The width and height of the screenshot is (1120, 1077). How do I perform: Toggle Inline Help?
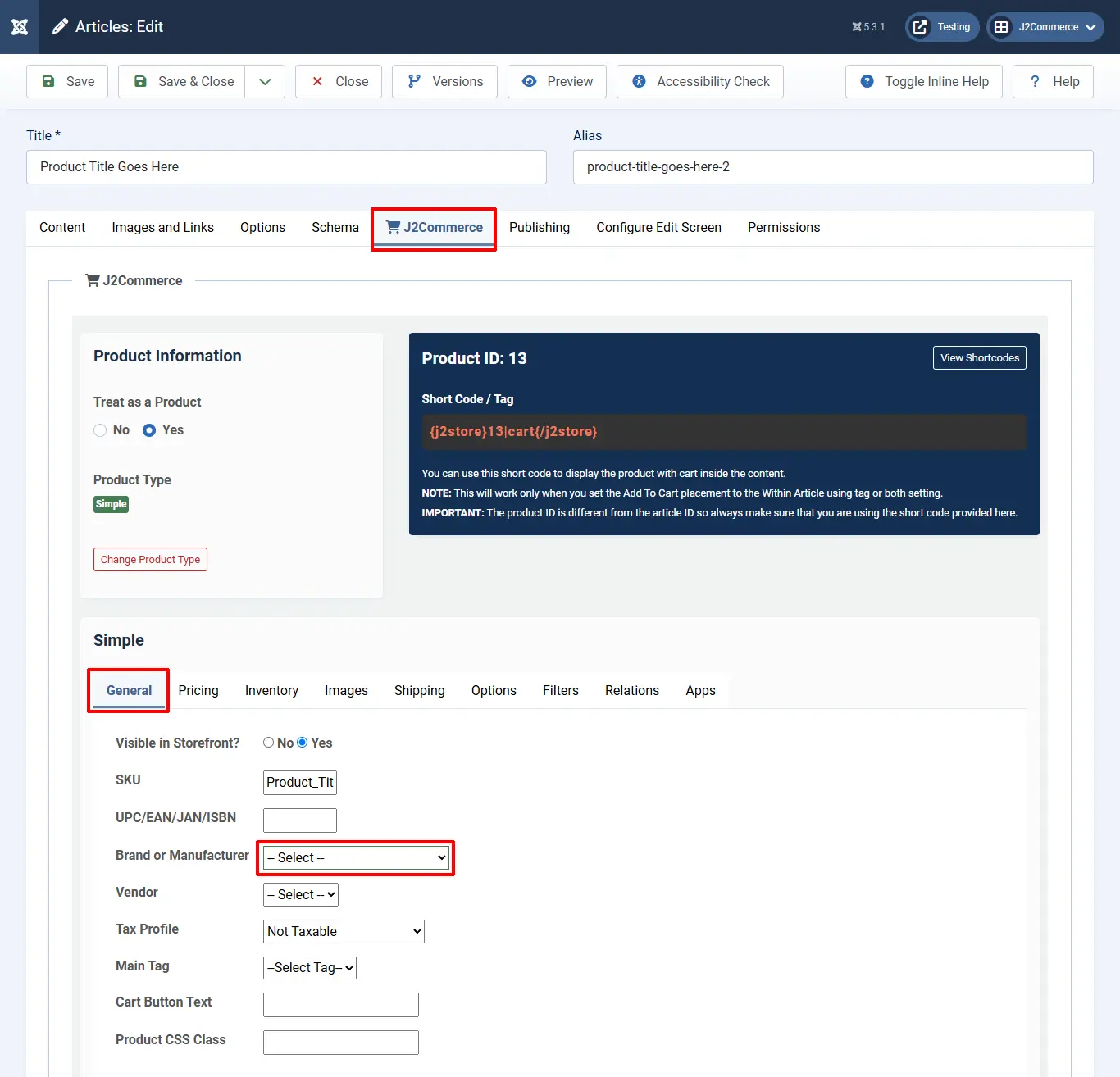(x=924, y=81)
